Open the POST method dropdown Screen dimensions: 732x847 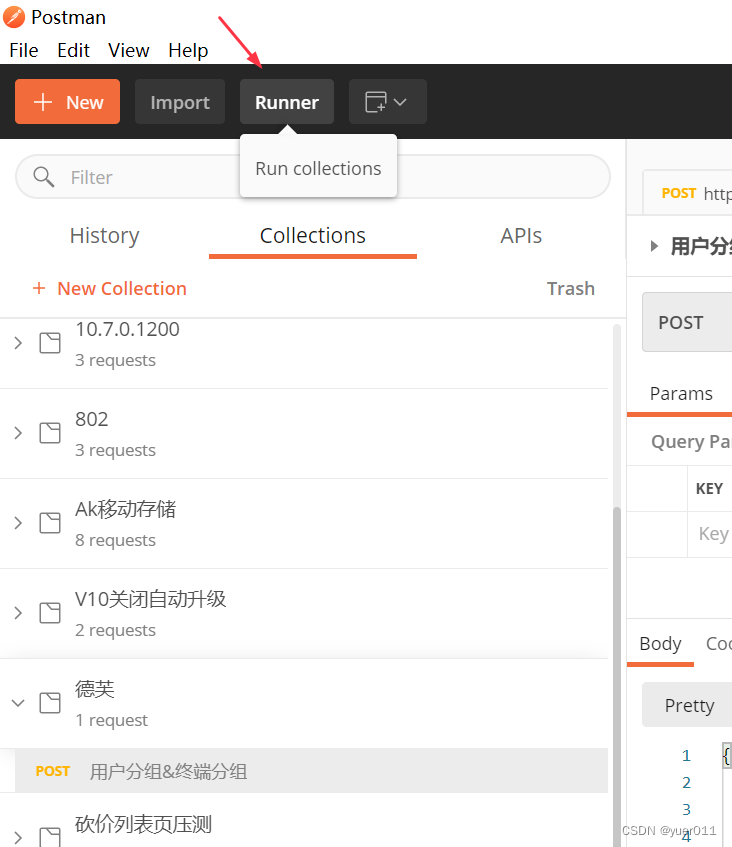click(687, 322)
